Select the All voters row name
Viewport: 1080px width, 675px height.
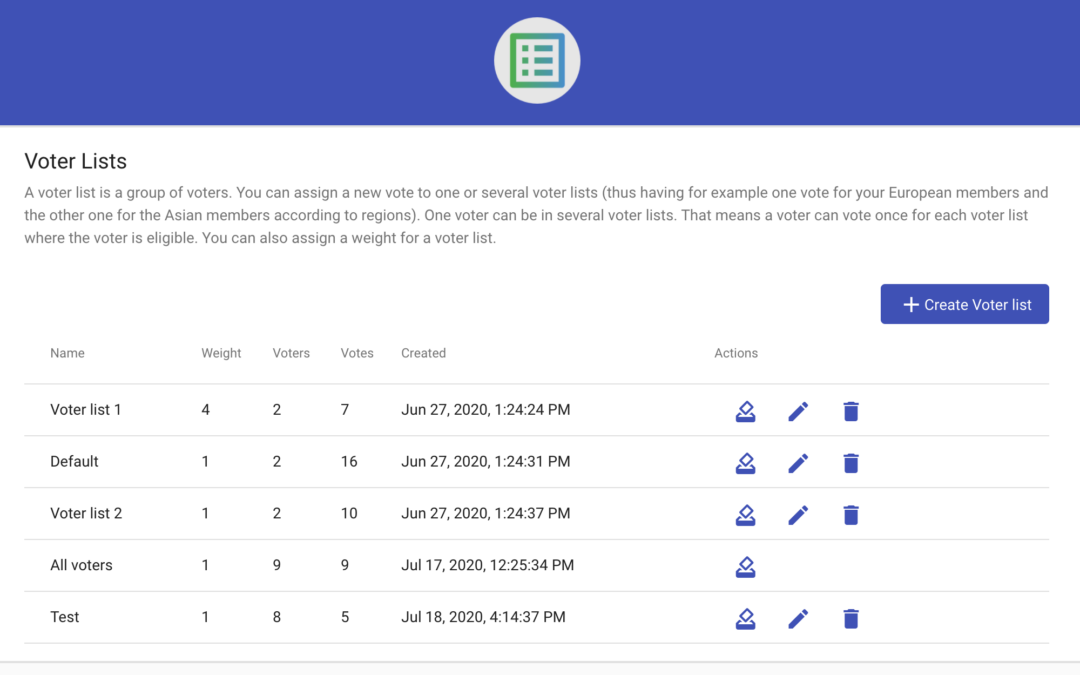pos(81,565)
